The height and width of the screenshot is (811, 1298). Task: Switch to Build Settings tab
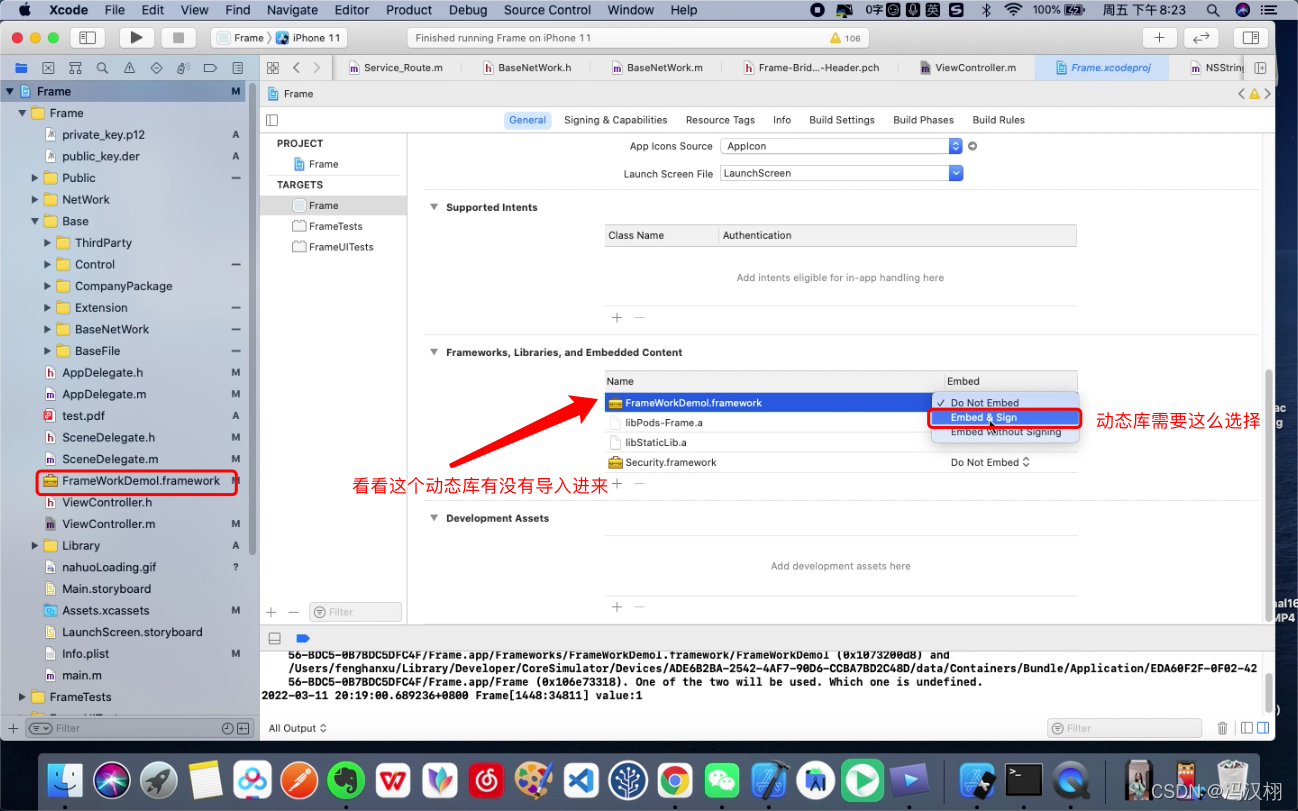coord(842,120)
